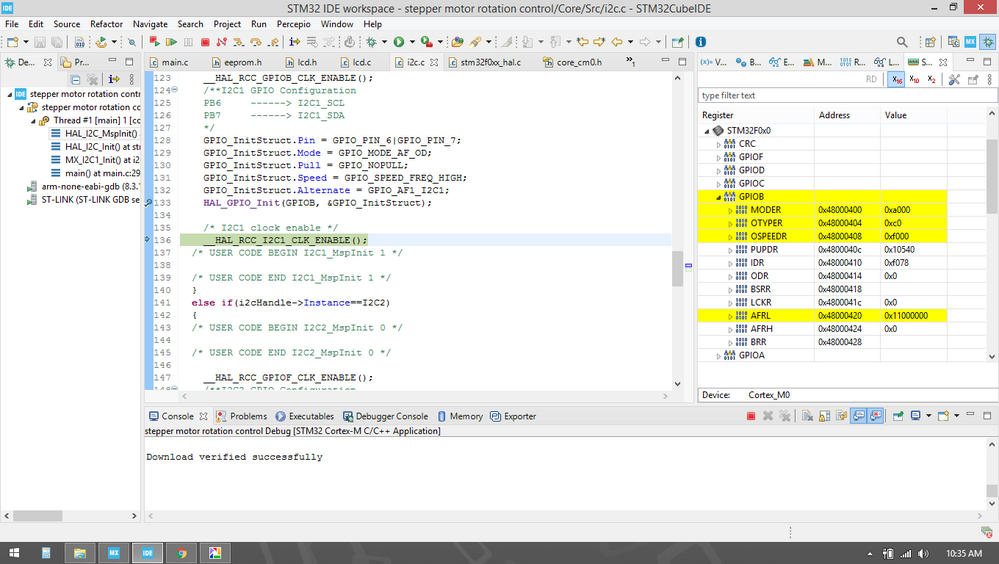Switch to the Problems tab
The width and height of the screenshot is (999, 564).
point(241,416)
